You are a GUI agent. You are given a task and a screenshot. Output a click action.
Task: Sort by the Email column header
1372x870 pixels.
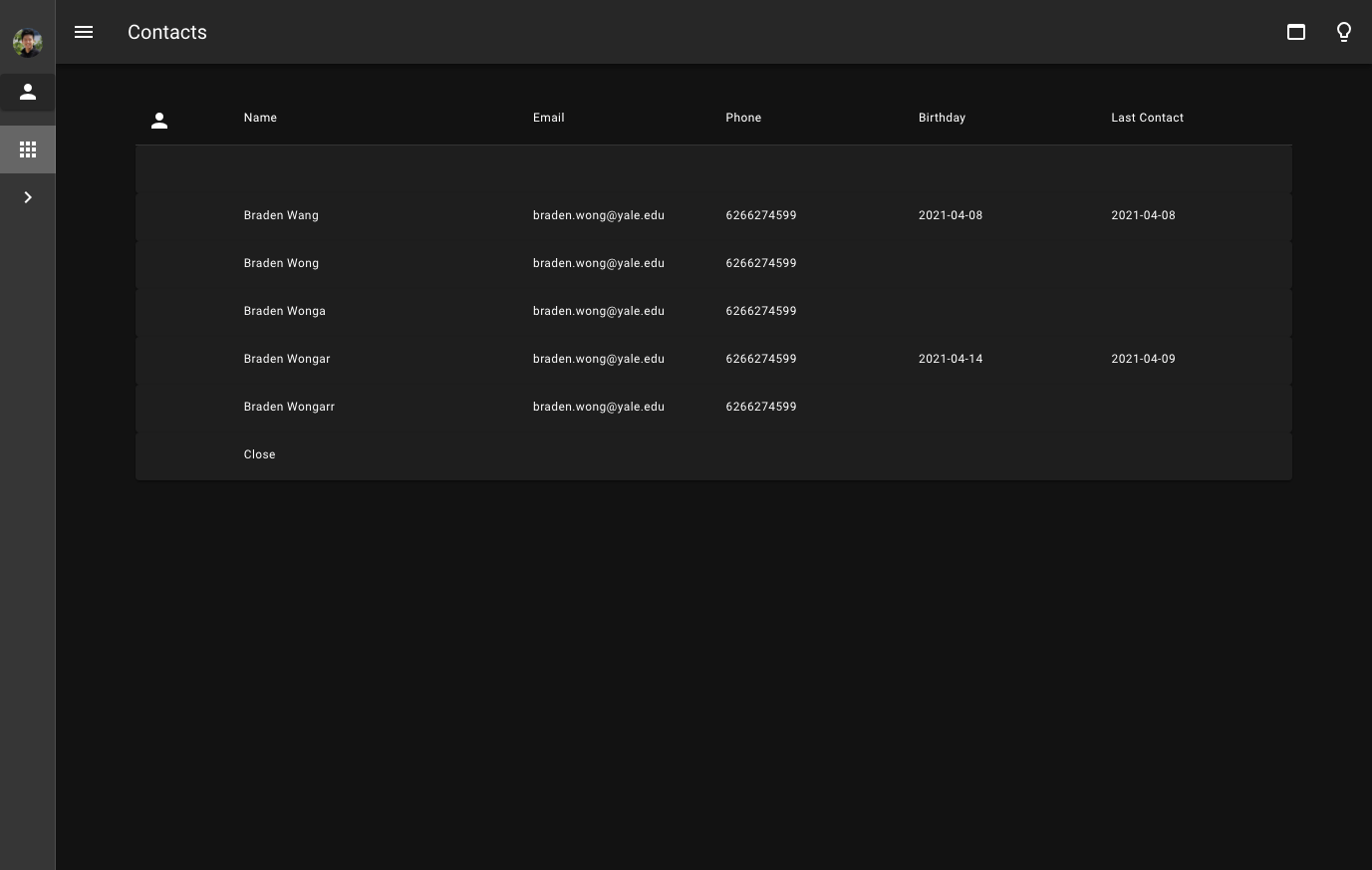(549, 118)
